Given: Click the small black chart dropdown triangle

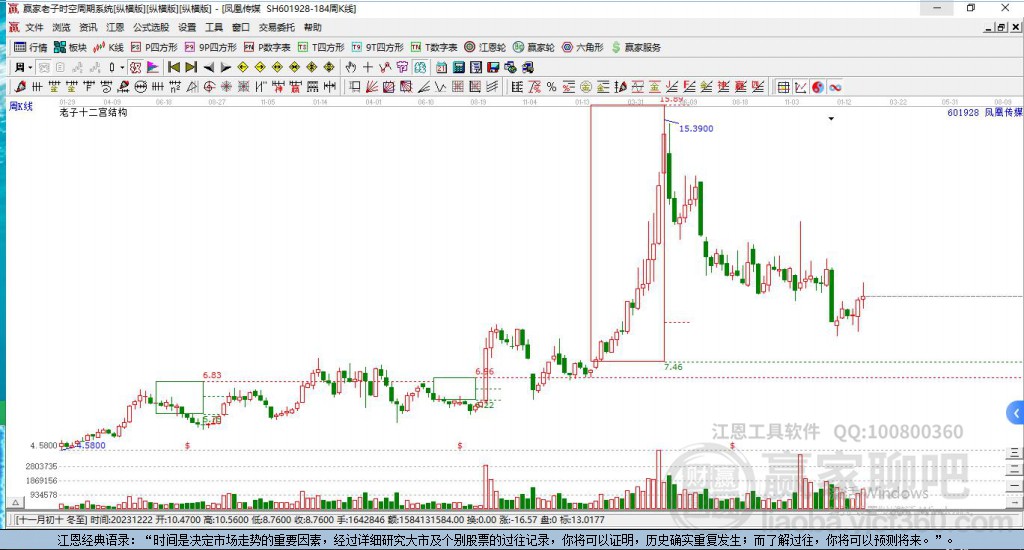Looking at the screenshot, I should pos(831,119).
